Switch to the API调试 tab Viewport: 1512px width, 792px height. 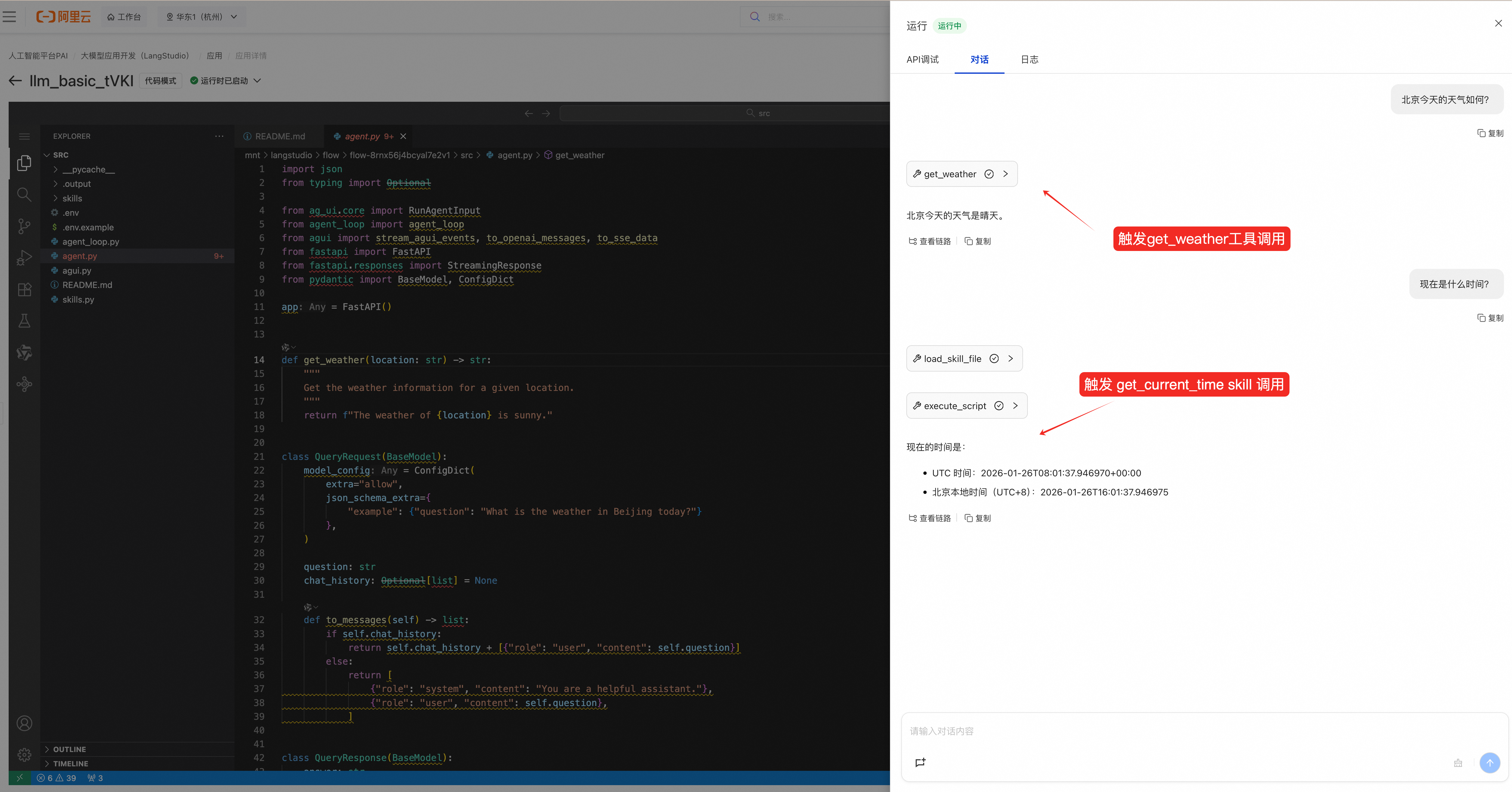(922, 59)
